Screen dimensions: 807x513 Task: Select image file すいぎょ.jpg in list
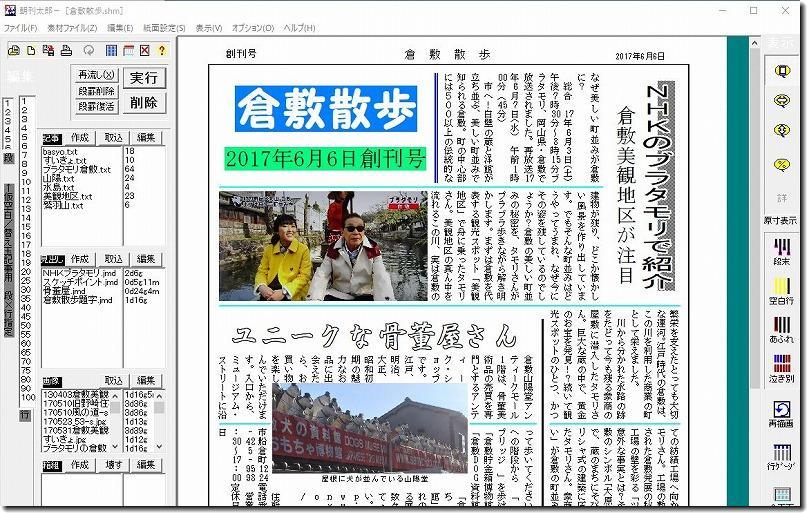(x=64, y=439)
